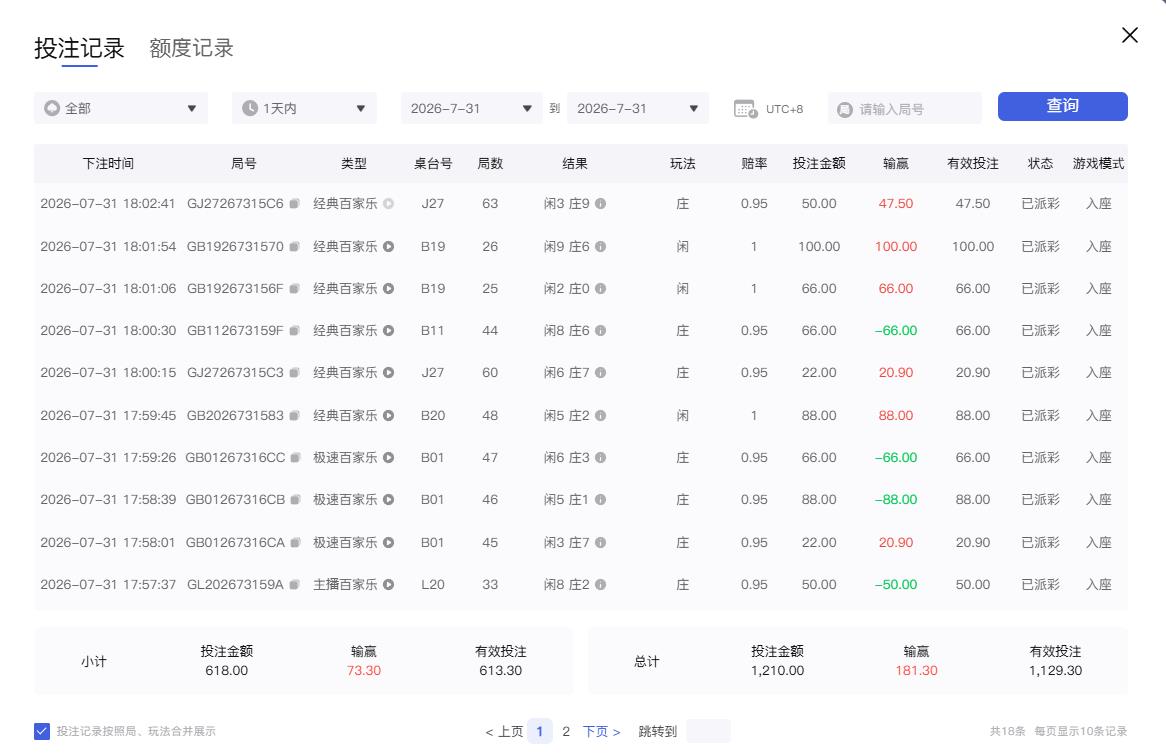Click the 请输入局号 round number field

pyautogui.click(x=905, y=109)
